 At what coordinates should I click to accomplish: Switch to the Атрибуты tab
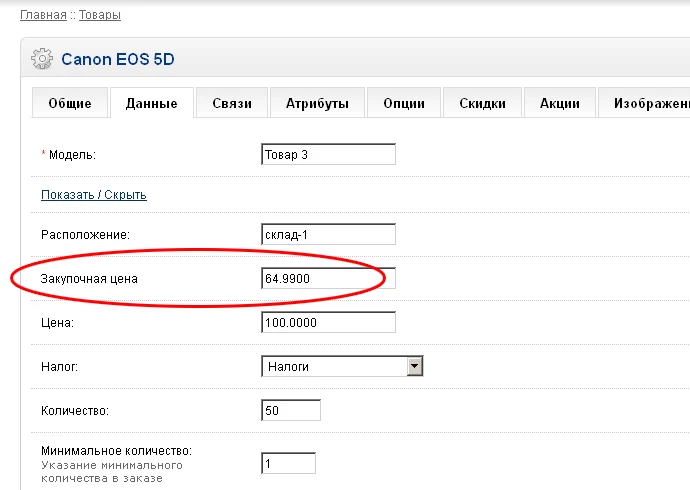317,103
